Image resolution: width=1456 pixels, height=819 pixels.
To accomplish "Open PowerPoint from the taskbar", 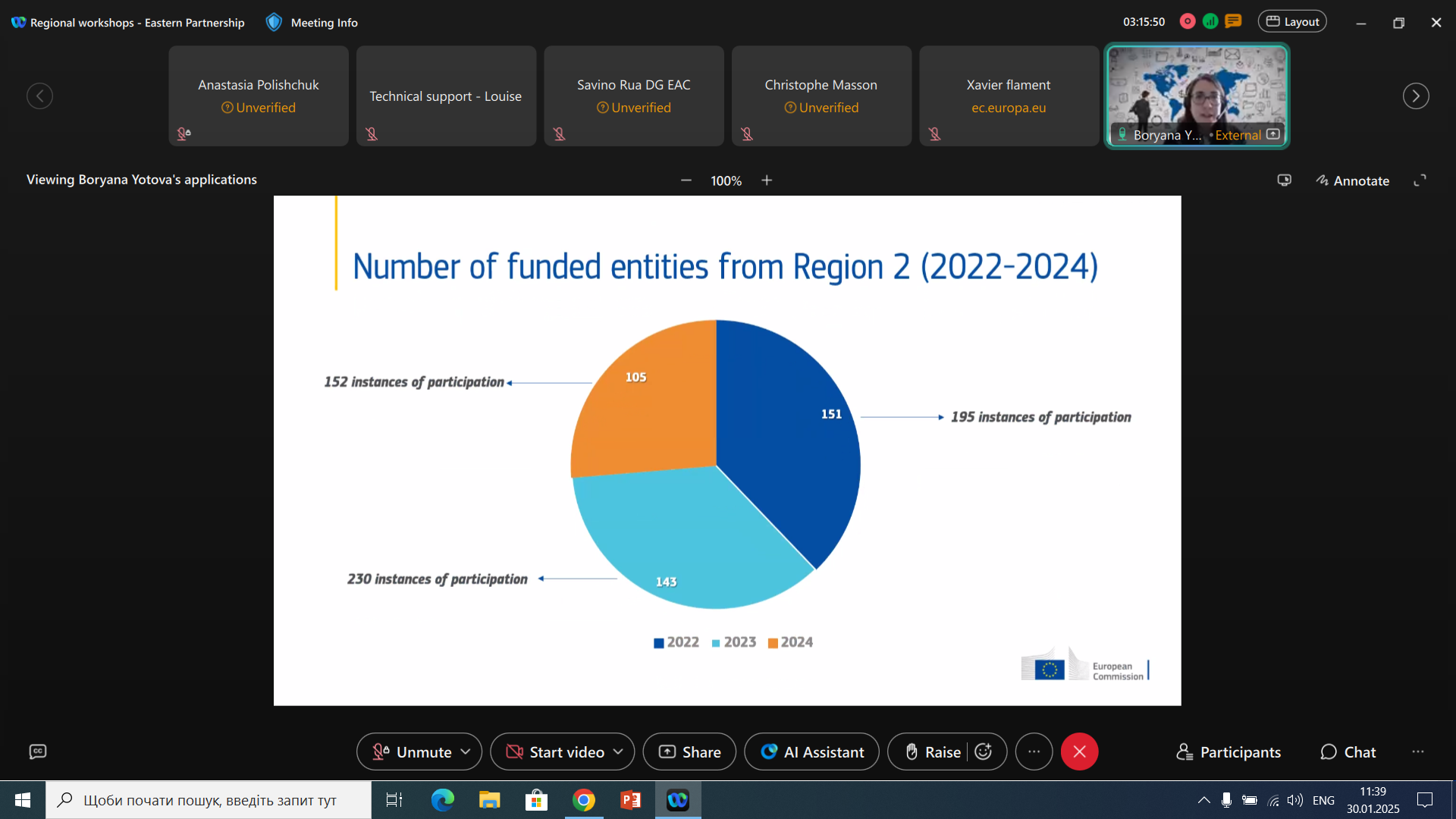I will [x=630, y=800].
